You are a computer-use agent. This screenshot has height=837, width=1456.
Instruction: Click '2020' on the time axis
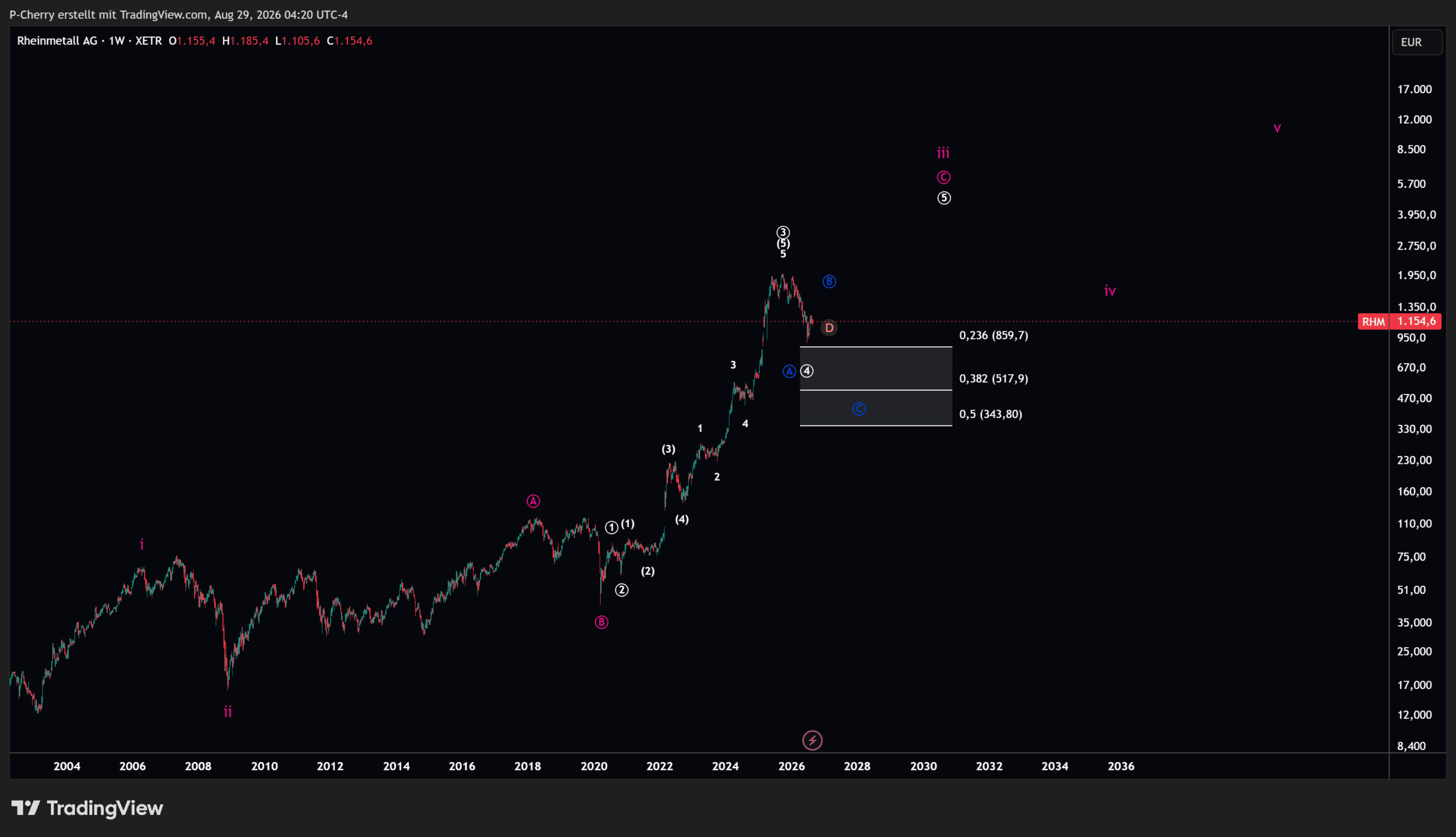coord(594,766)
